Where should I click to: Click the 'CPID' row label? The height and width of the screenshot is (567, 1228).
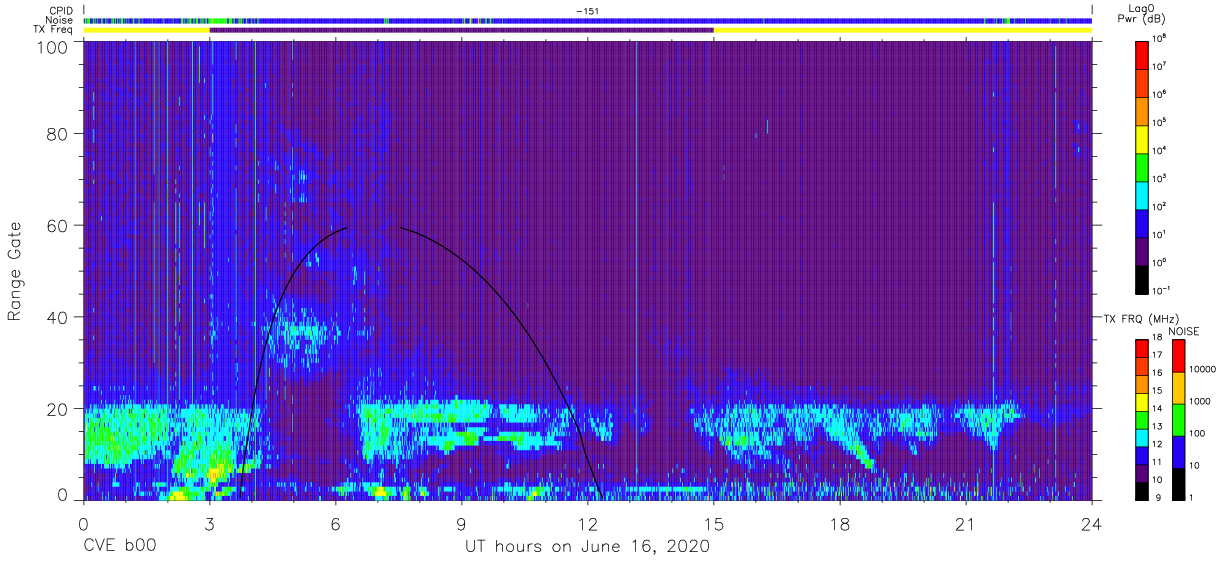(60, 10)
